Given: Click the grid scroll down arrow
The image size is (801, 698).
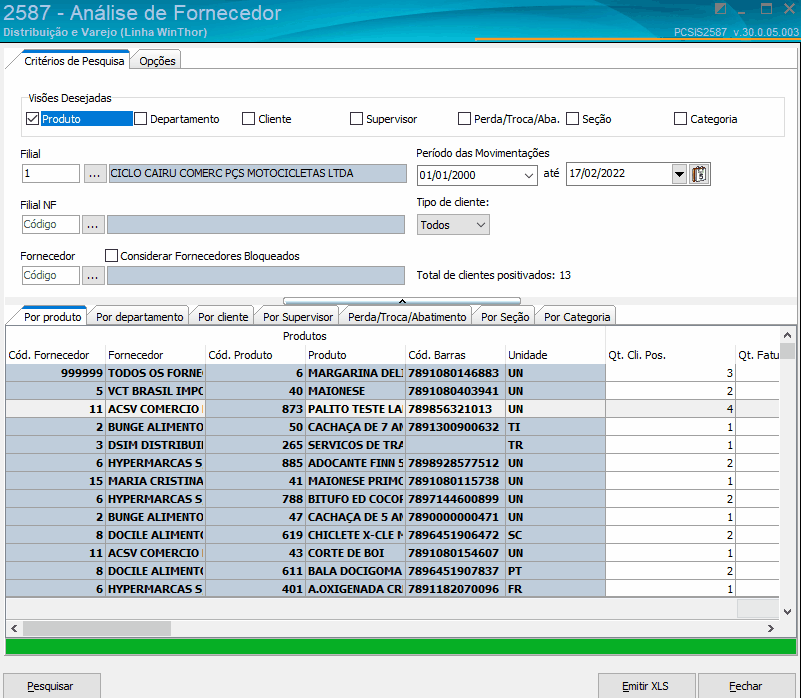Looking at the screenshot, I should point(787,611).
